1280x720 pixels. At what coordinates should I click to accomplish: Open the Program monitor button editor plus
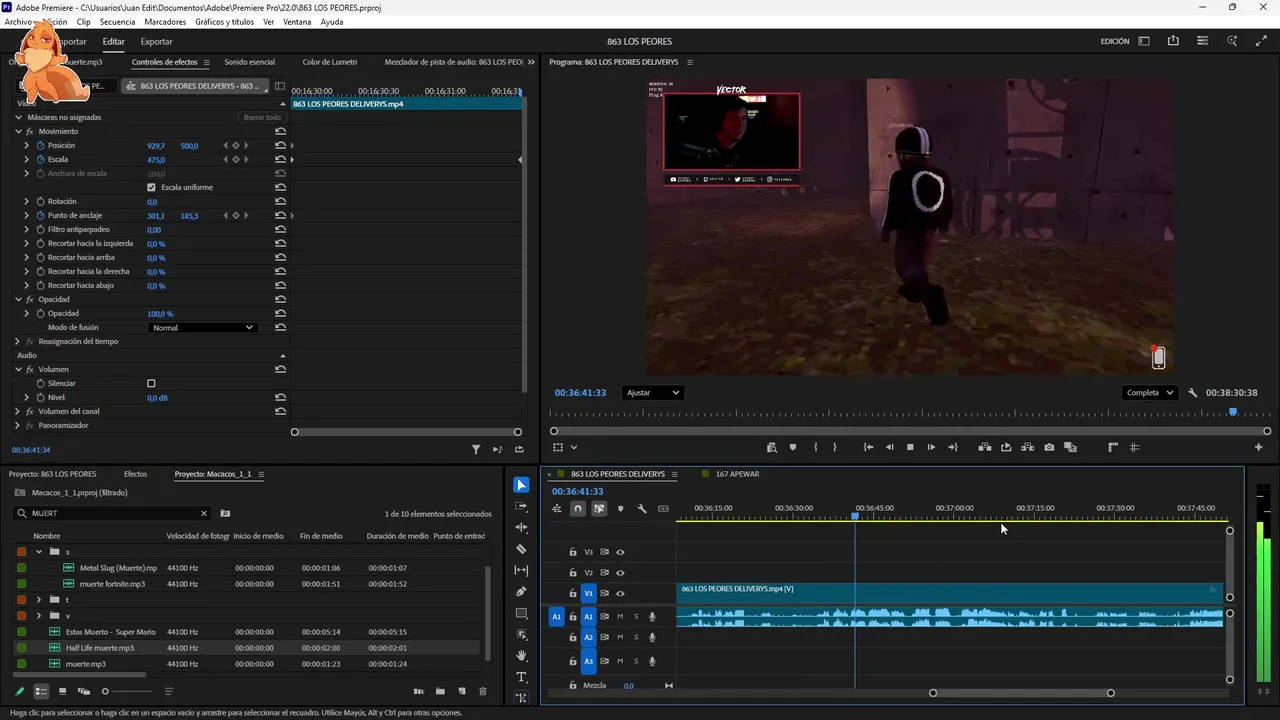(1259, 447)
